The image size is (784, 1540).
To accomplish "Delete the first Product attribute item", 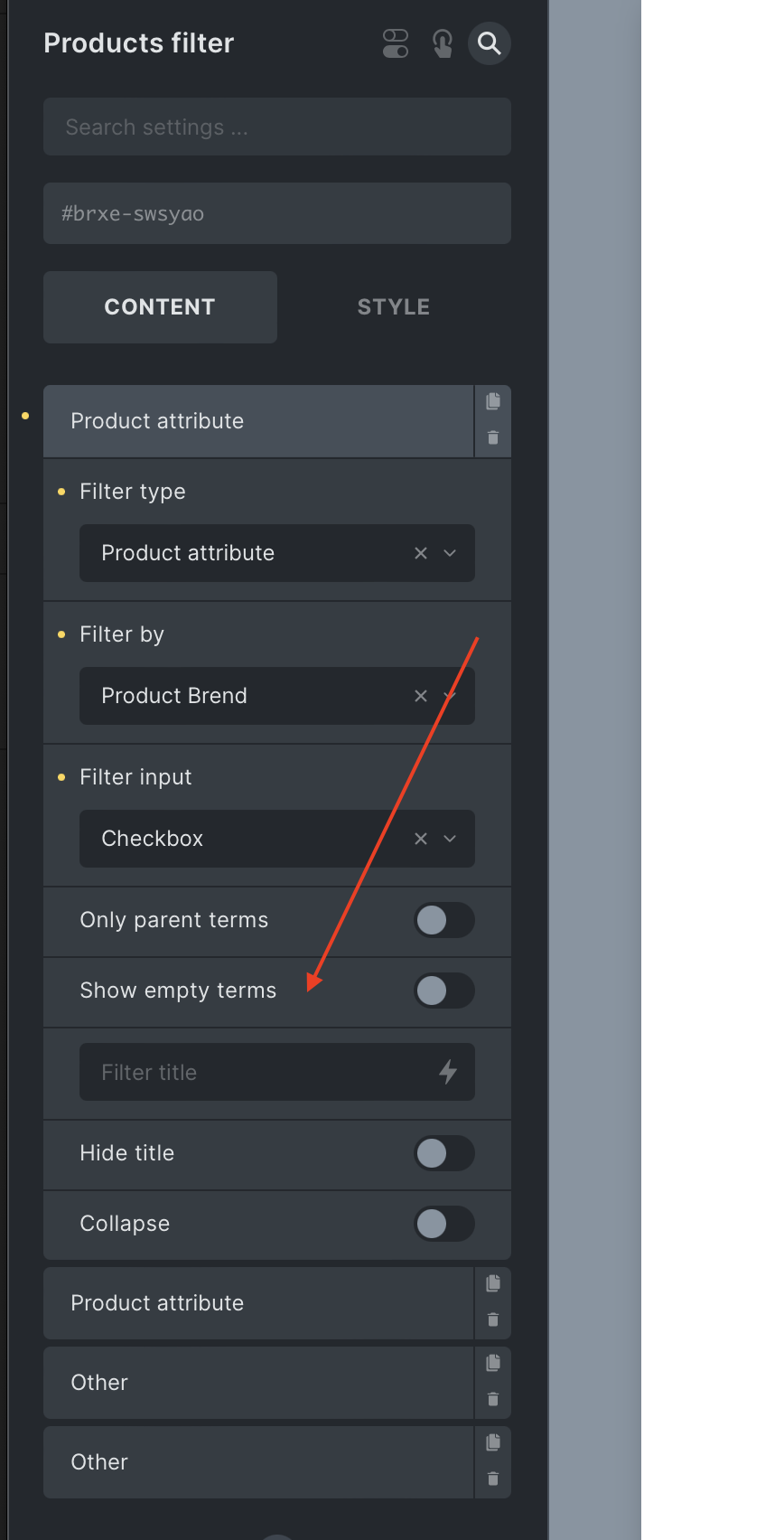I will tap(493, 438).
